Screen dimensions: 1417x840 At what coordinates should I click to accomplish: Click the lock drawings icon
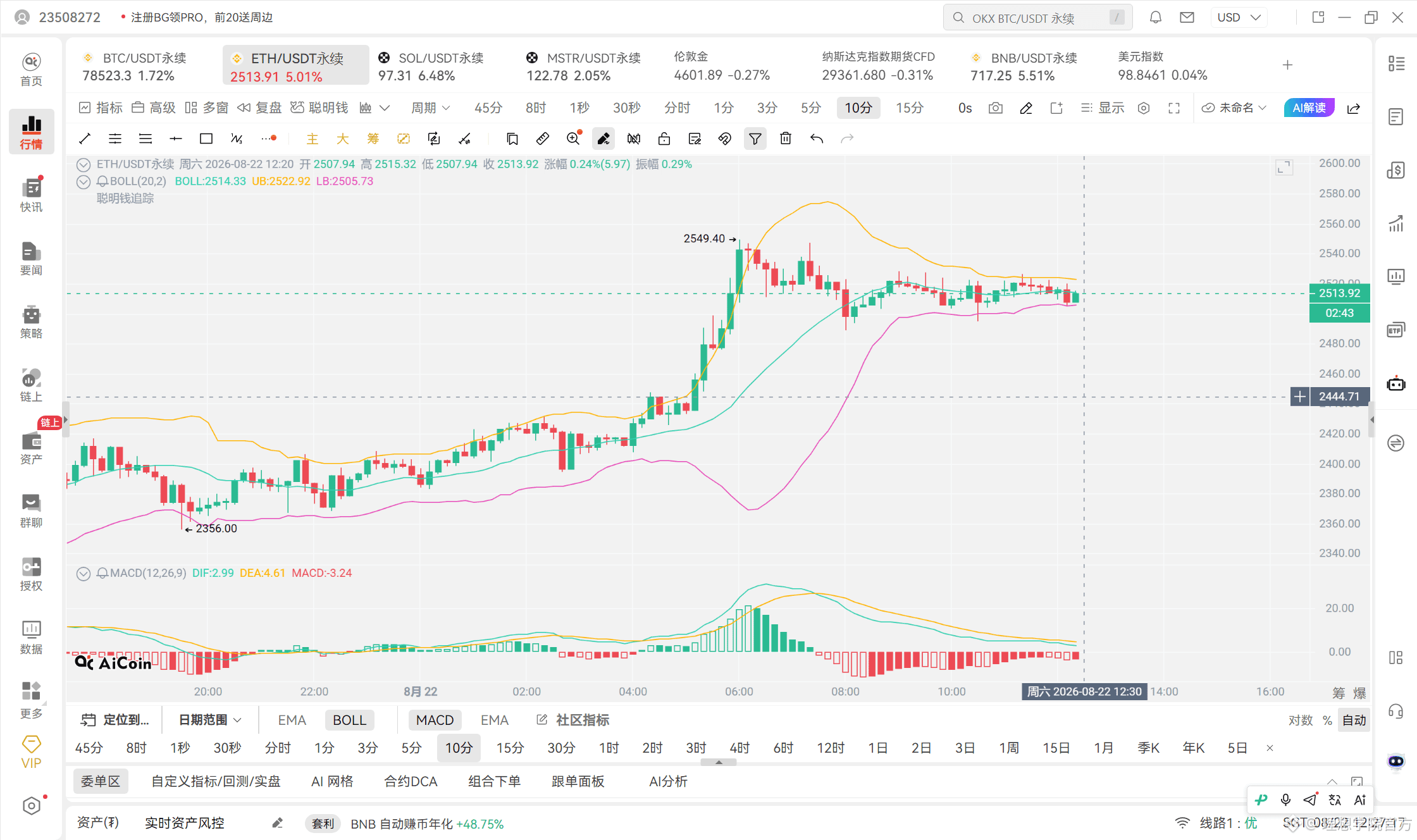coord(664,139)
